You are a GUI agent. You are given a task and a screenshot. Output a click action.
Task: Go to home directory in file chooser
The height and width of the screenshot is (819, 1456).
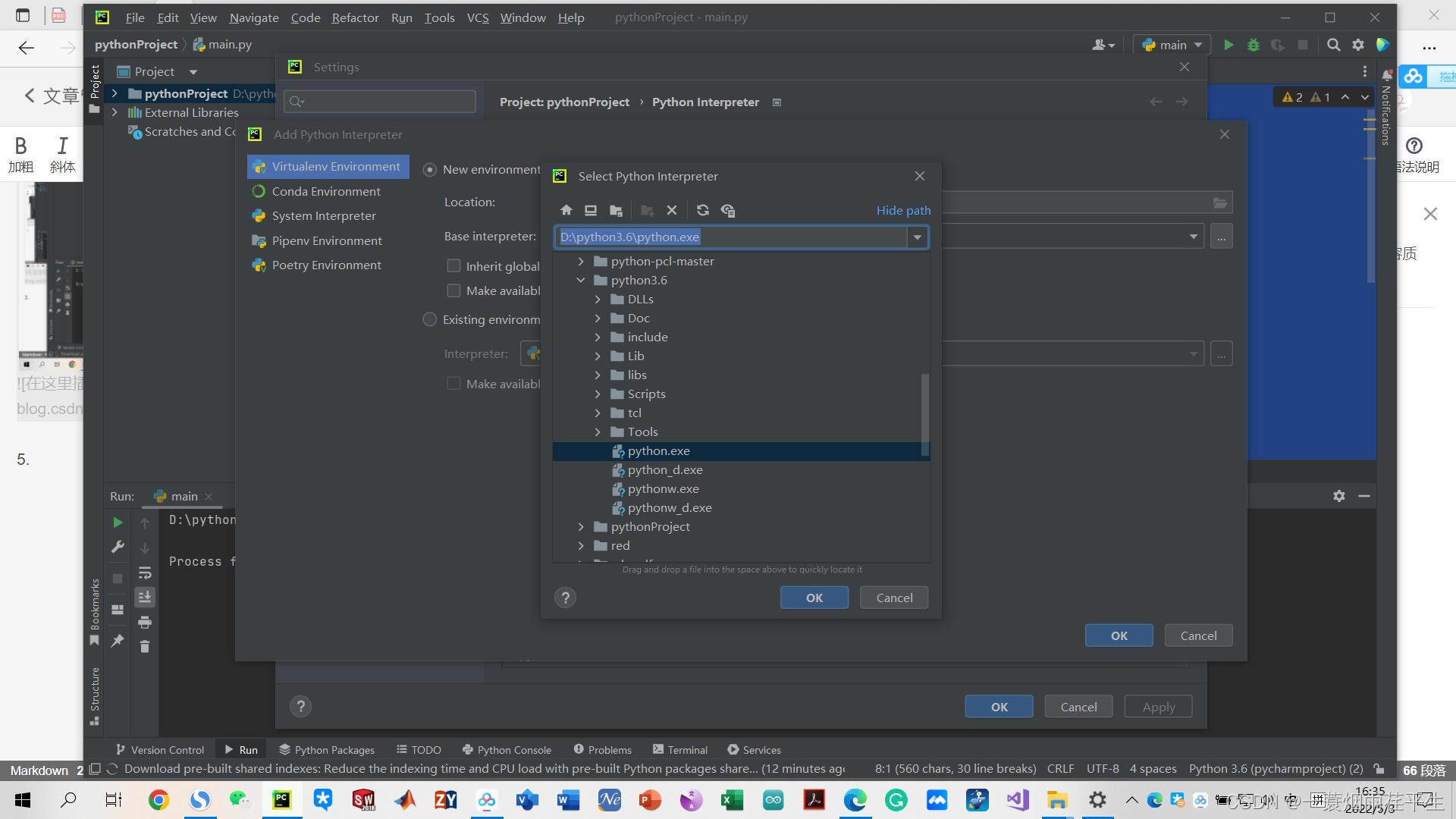pyautogui.click(x=566, y=210)
